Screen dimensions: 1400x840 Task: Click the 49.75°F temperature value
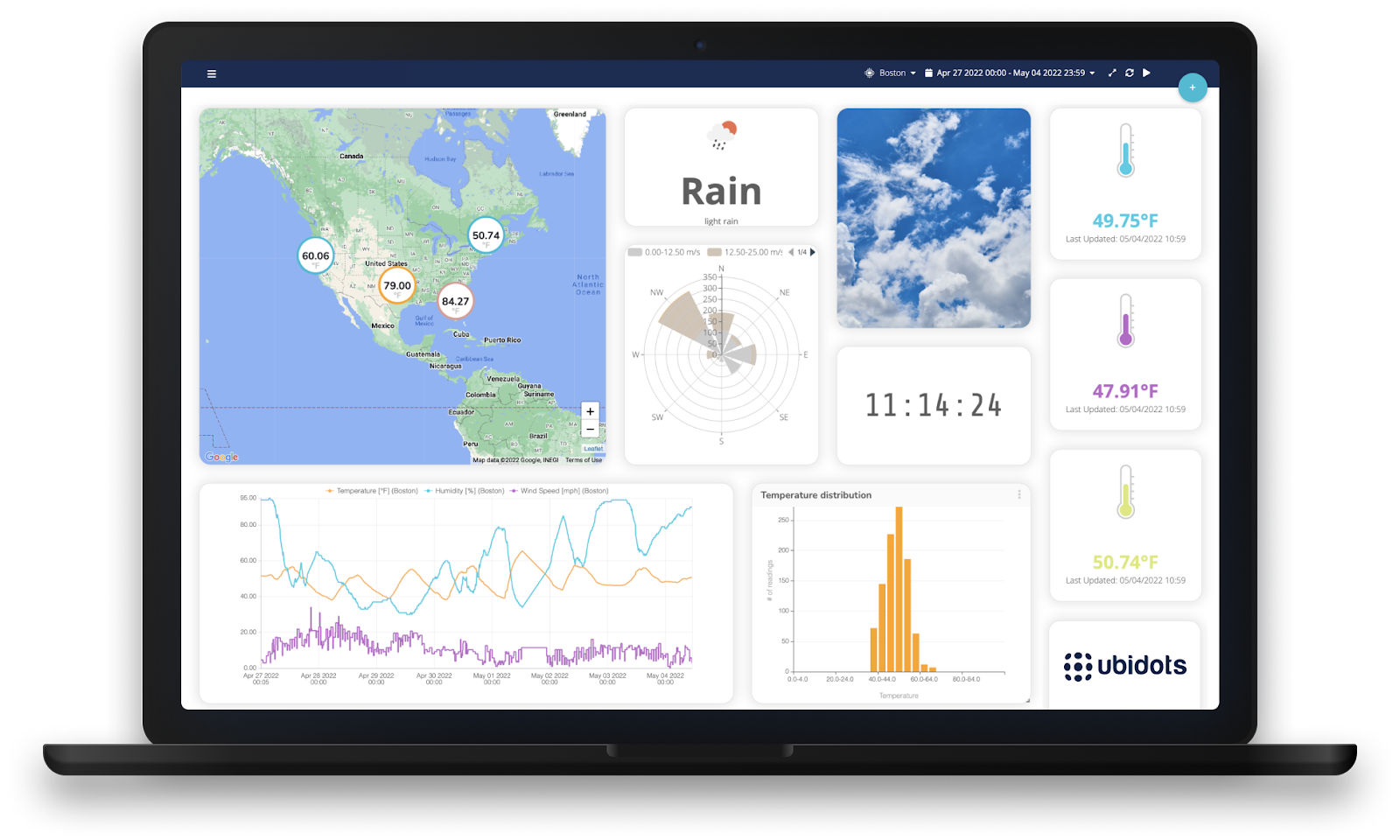(1125, 220)
